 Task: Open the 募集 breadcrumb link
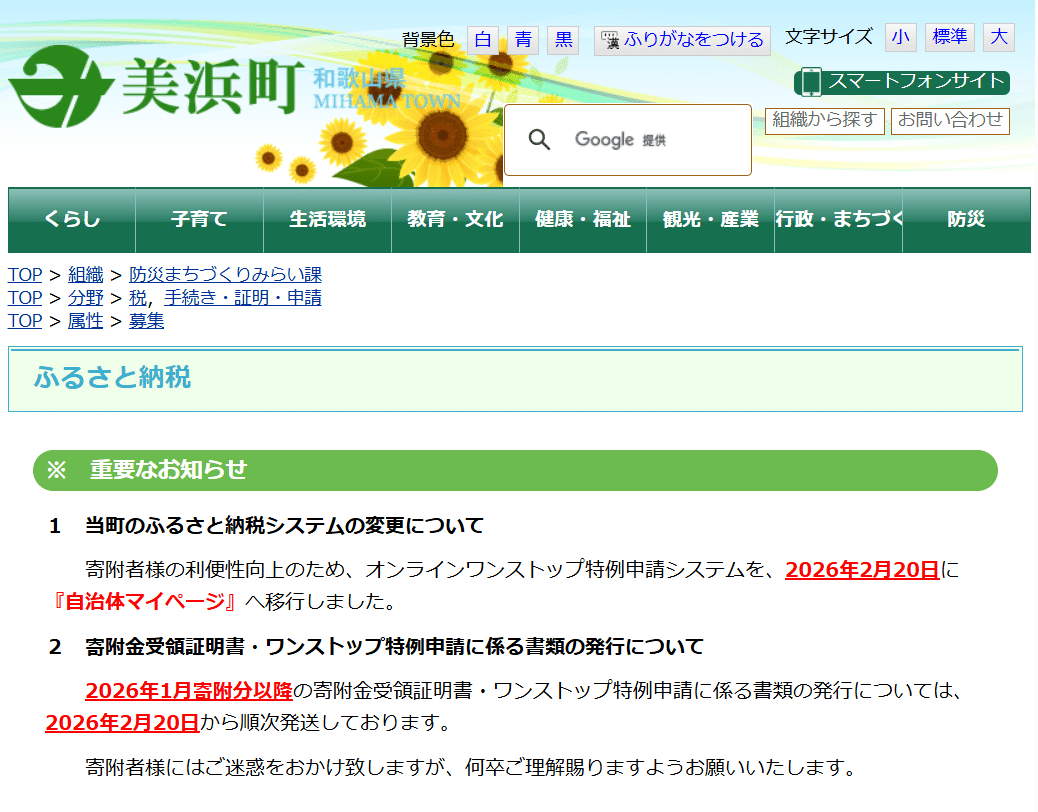146,320
